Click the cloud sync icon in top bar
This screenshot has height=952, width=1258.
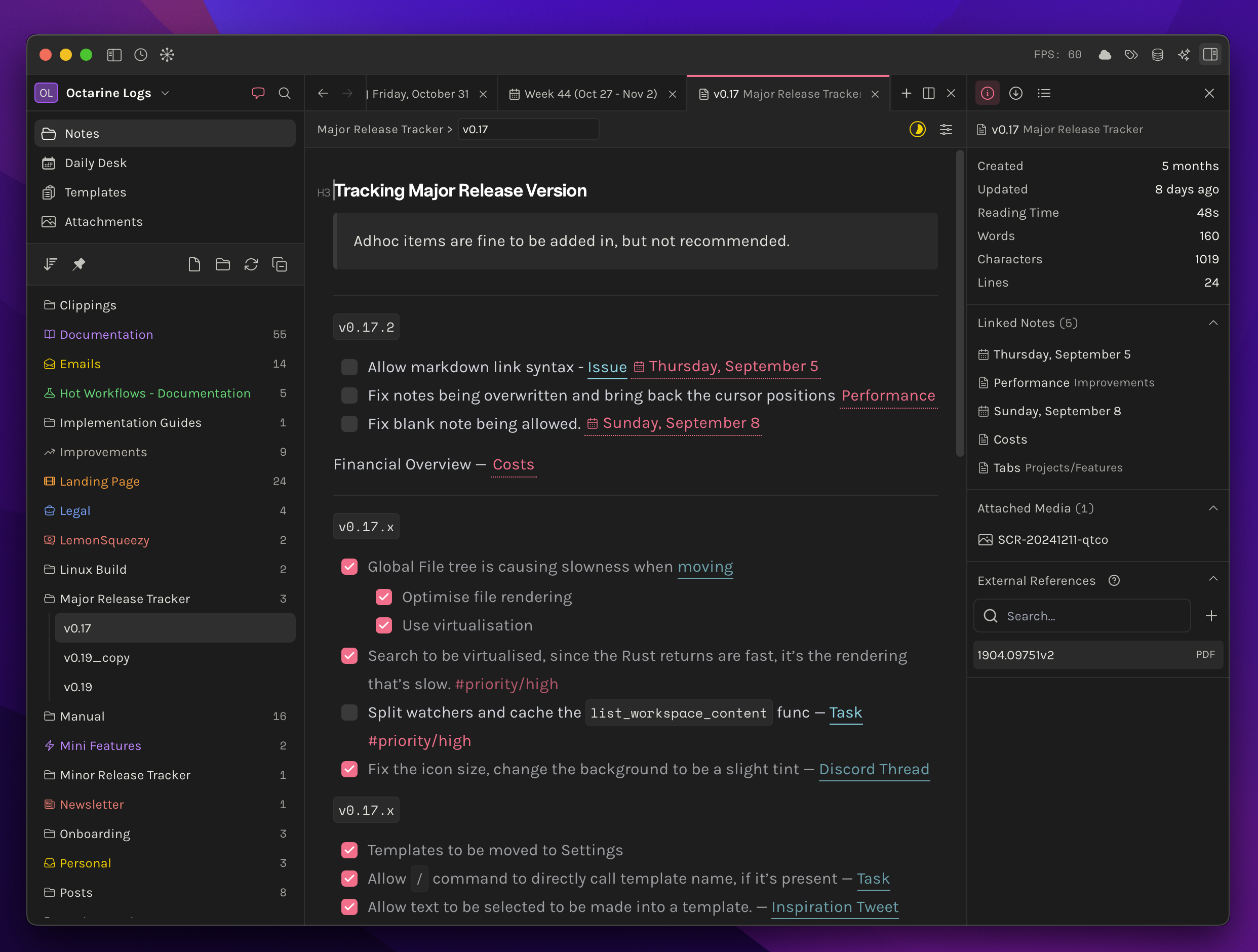1105,55
